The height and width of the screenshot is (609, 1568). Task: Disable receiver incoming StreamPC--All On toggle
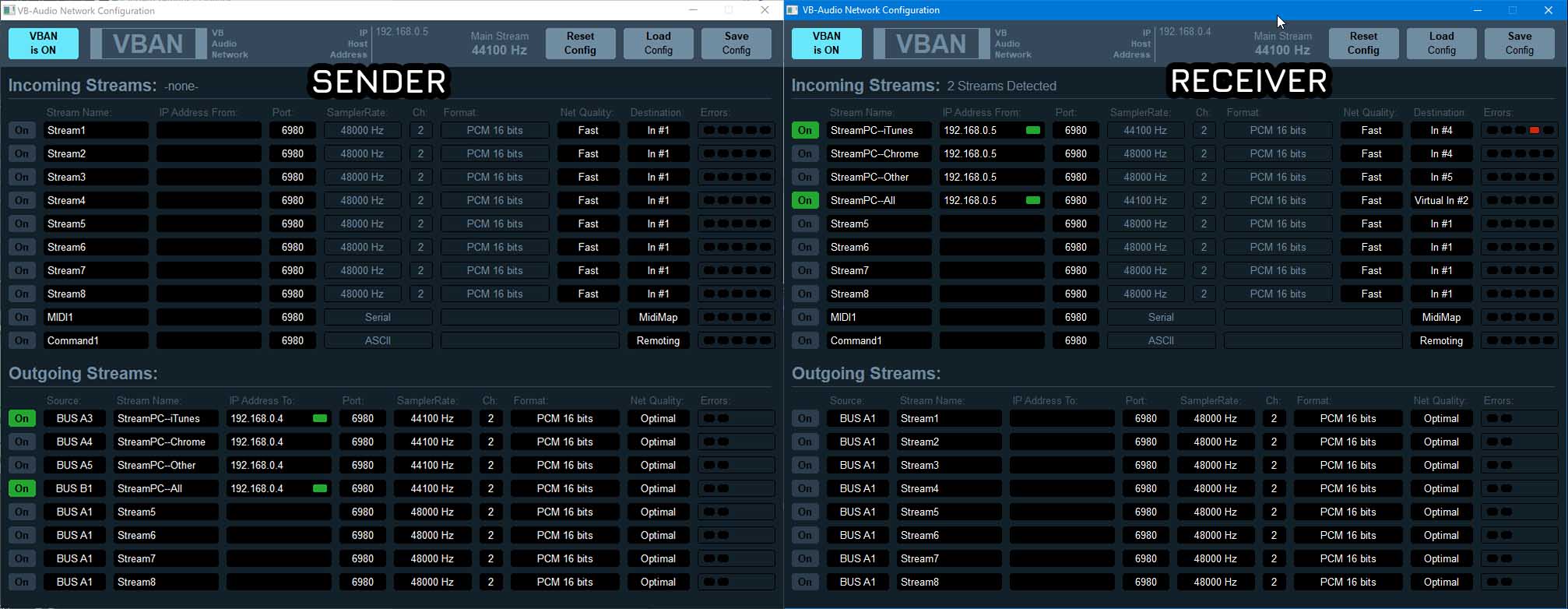click(x=805, y=200)
